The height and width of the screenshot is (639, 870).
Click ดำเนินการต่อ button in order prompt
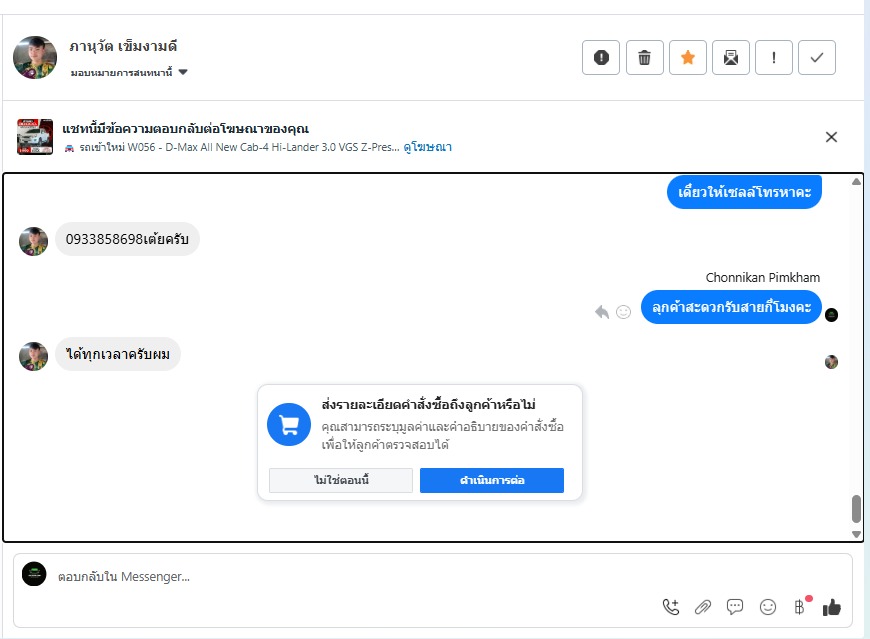(492, 481)
